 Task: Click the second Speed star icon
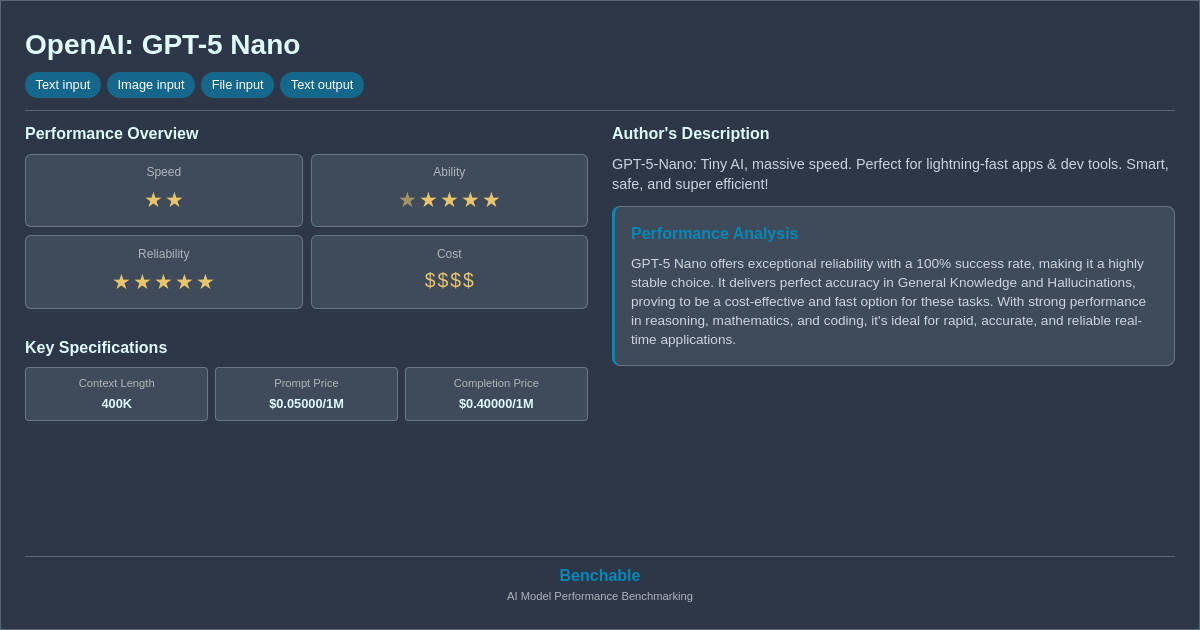tap(175, 199)
